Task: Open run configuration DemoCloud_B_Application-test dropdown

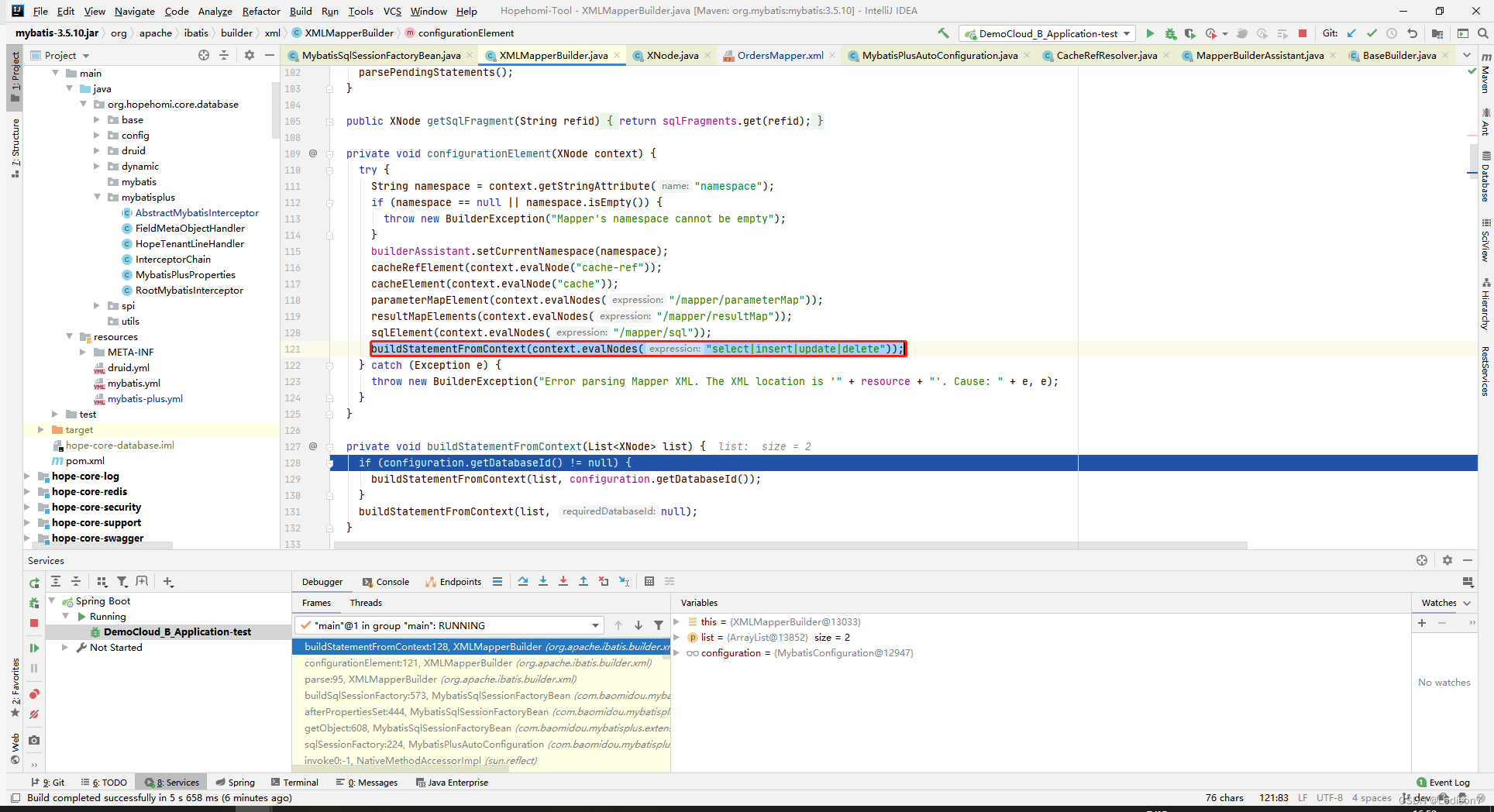Action: click(1047, 33)
